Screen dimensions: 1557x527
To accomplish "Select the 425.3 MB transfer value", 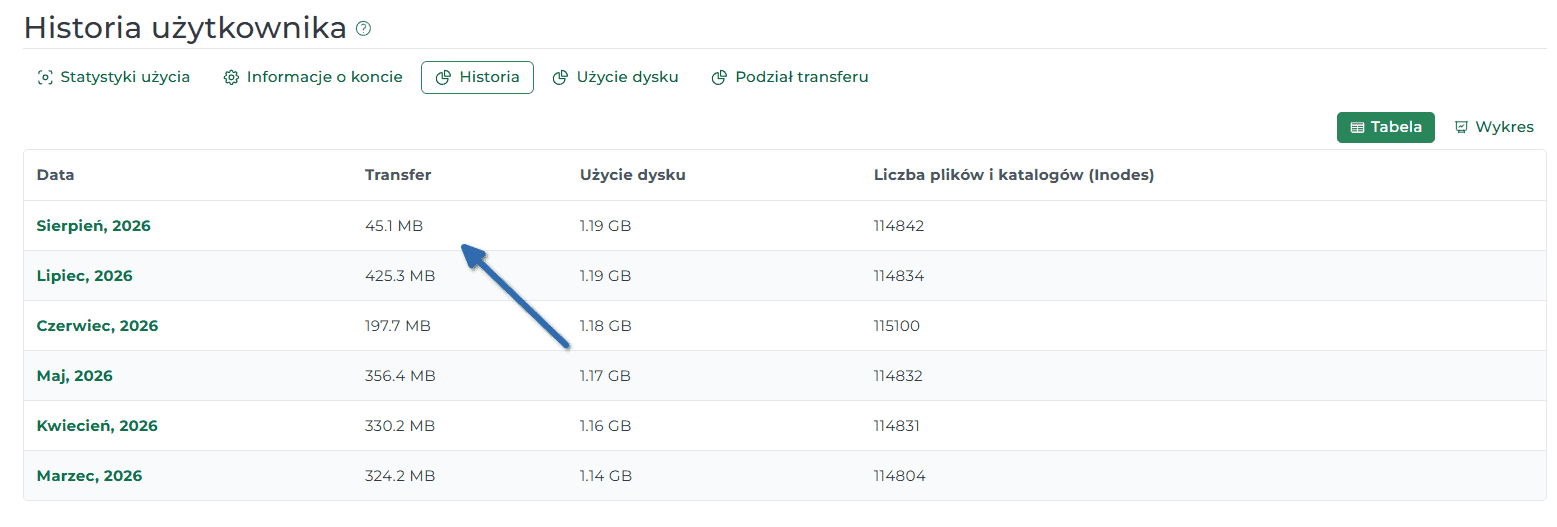I will click(x=400, y=276).
